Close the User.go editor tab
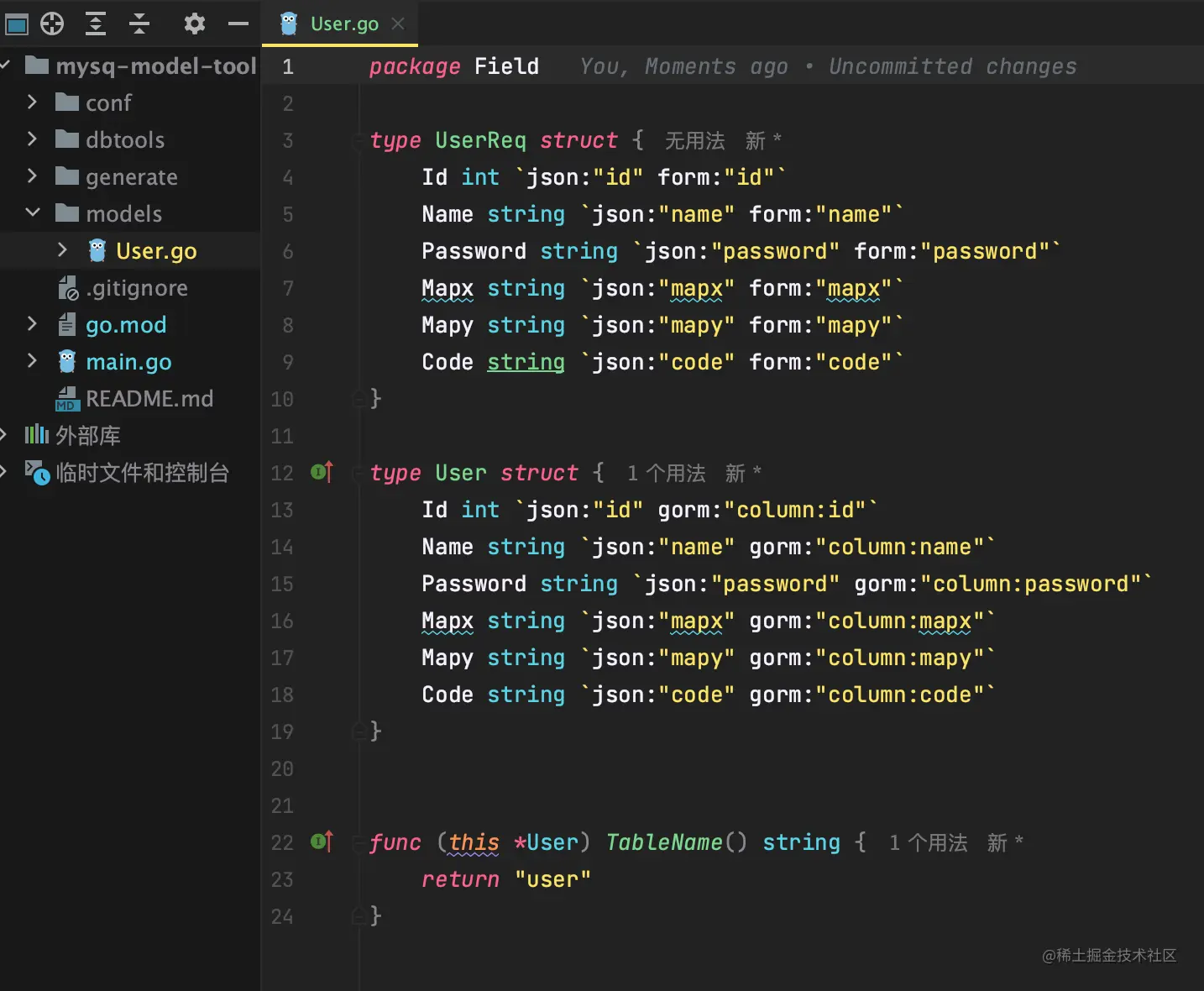Image resolution: width=1204 pixels, height=991 pixels. point(398,24)
